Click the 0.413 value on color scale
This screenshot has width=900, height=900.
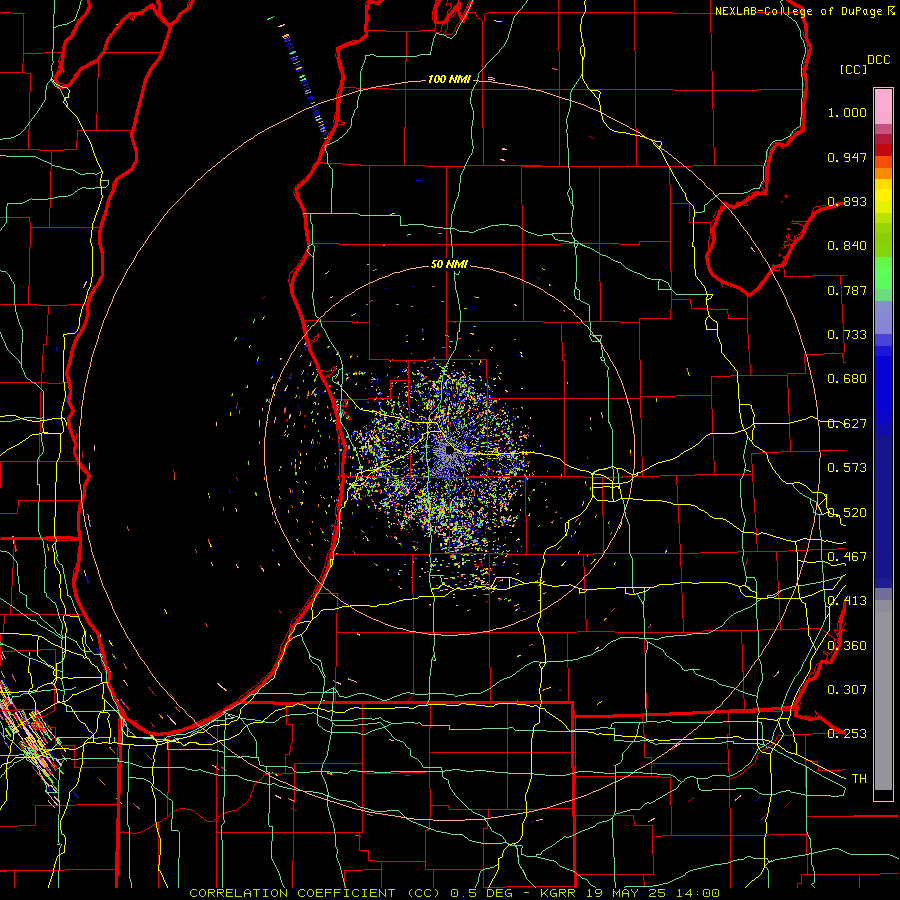click(x=847, y=601)
